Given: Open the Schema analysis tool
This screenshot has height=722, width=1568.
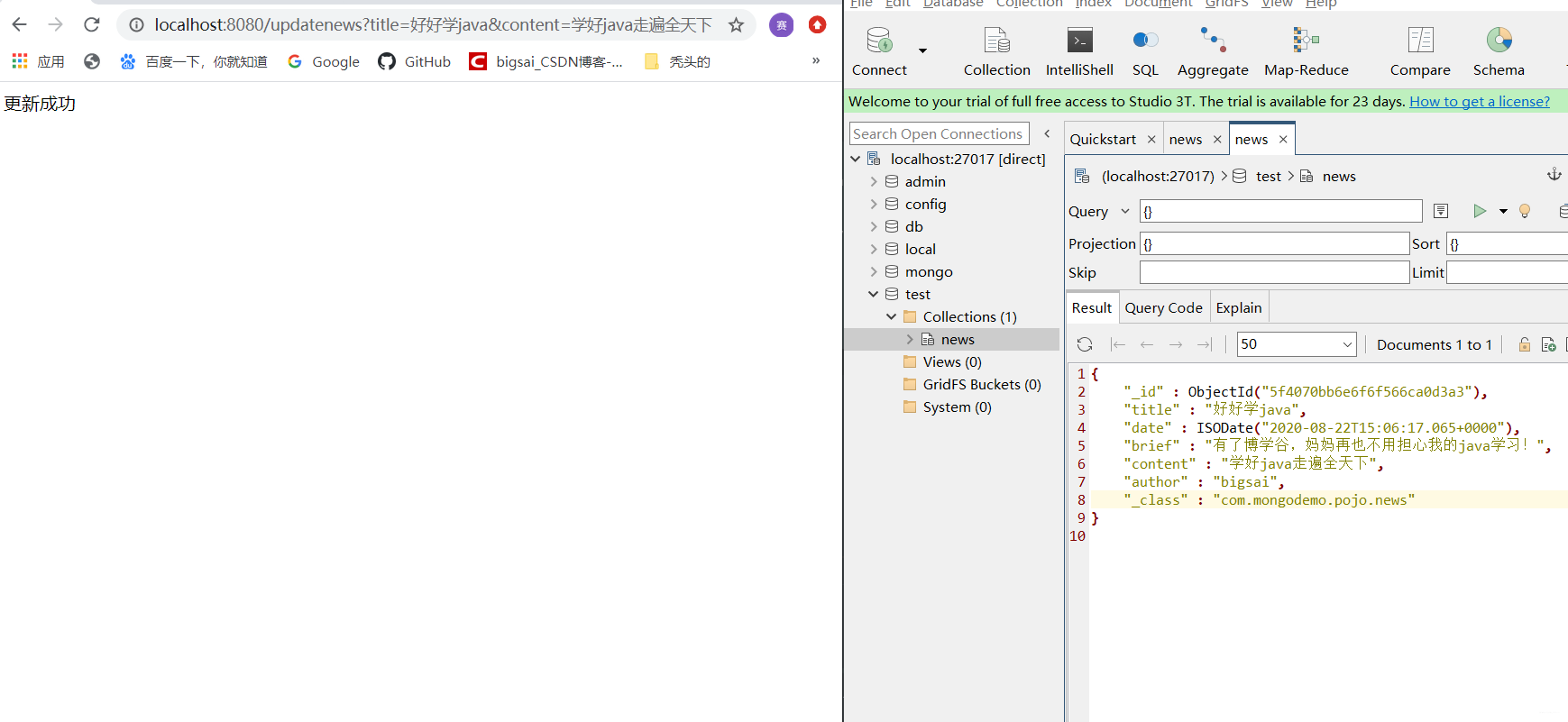Looking at the screenshot, I should (x=1499, y=51).
